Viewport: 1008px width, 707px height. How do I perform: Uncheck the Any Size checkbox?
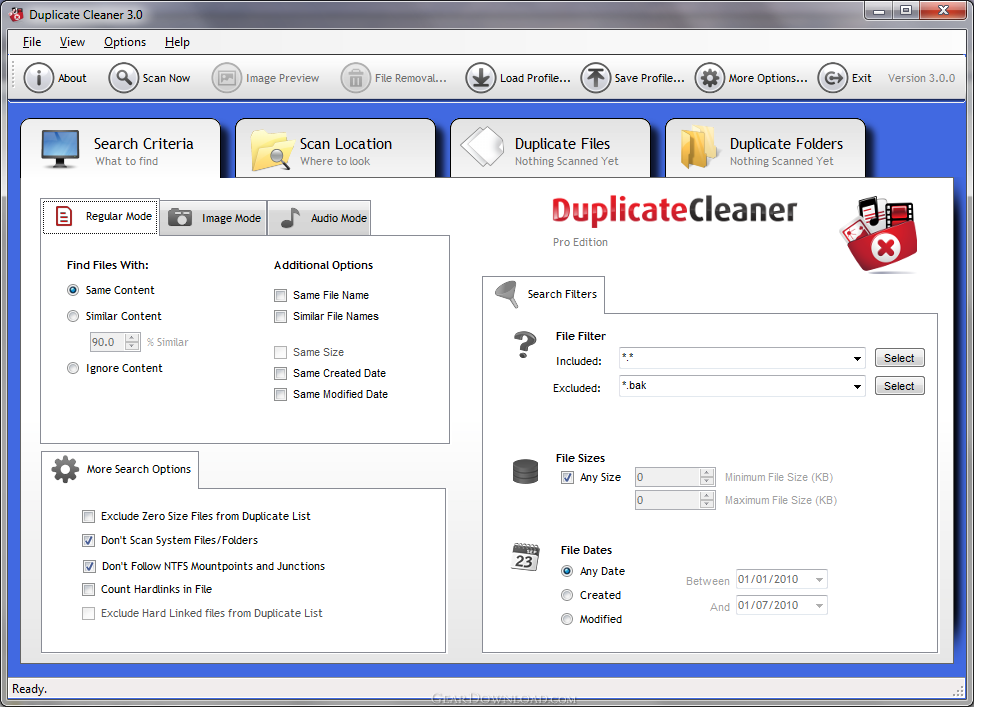(567, 477)
